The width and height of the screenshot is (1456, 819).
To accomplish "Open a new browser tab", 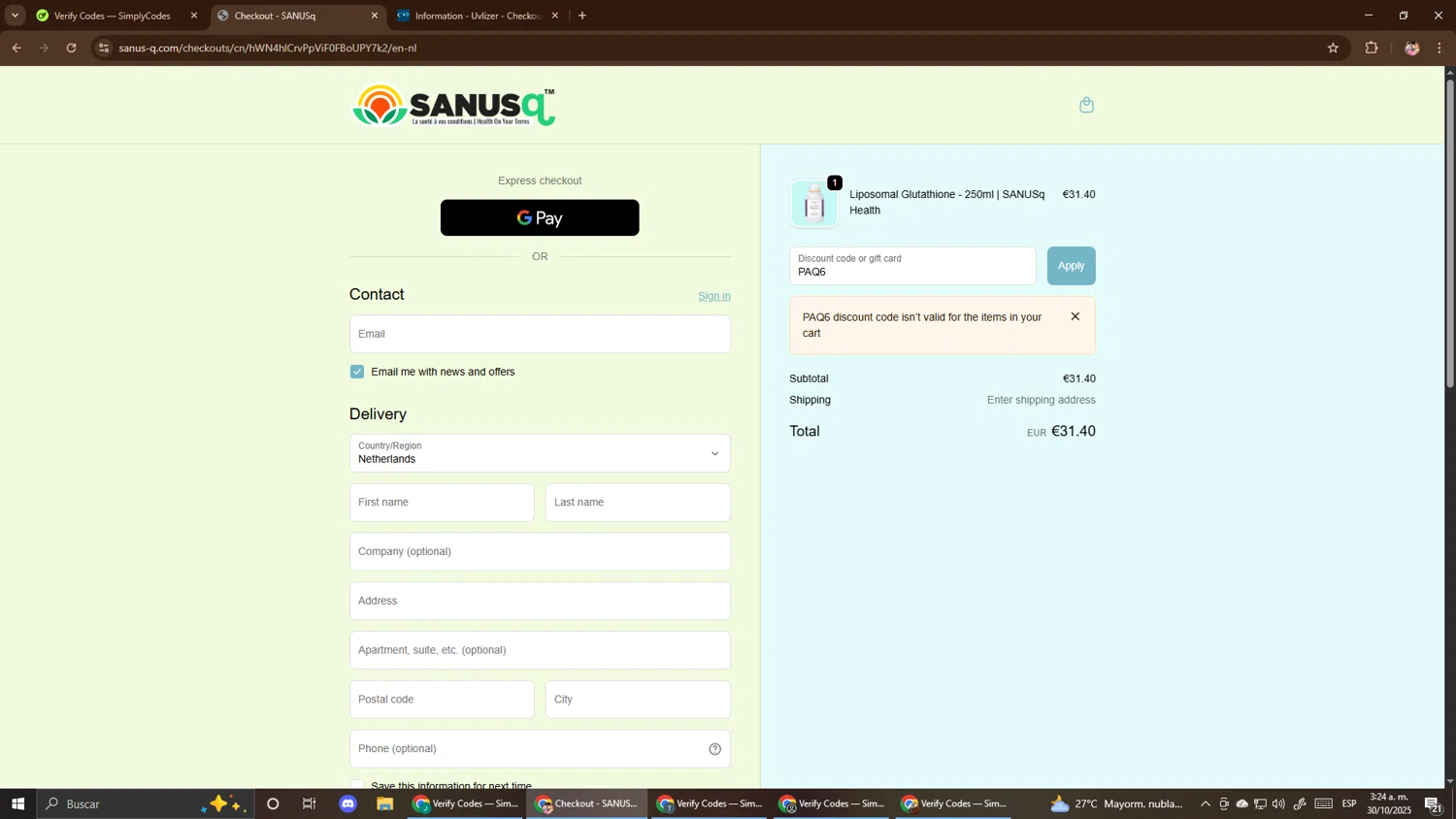I will coord(582,16).
